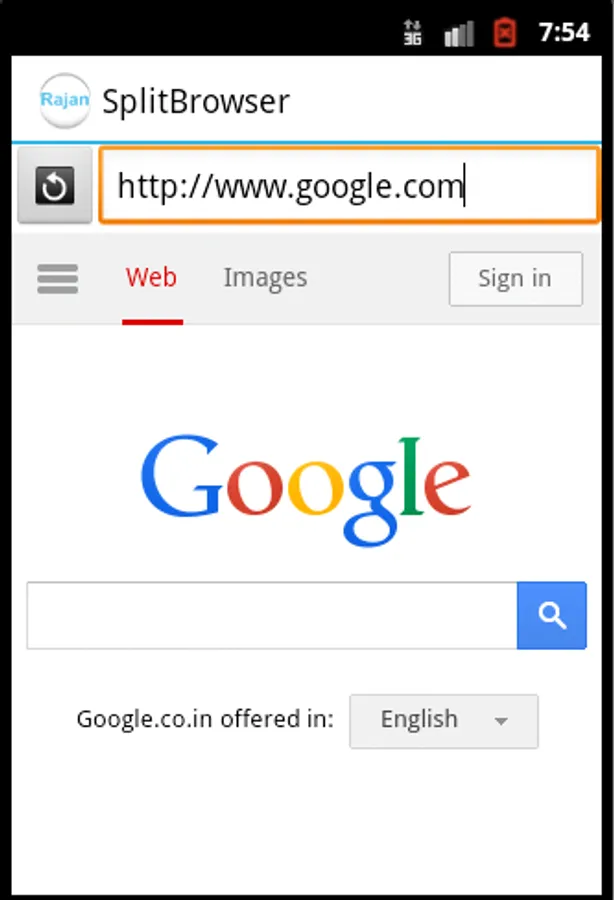This screenshot has height=900, width=614.
Task: Switch to the Images tab
Action: [x=265, y=278]
